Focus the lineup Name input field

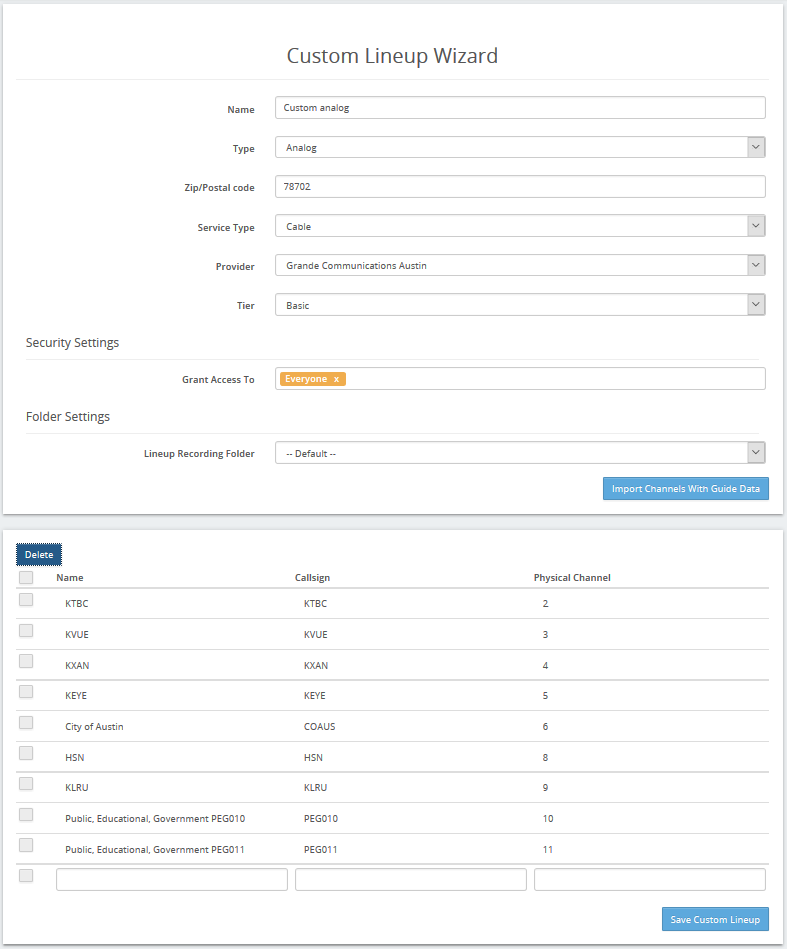point(520,108)
